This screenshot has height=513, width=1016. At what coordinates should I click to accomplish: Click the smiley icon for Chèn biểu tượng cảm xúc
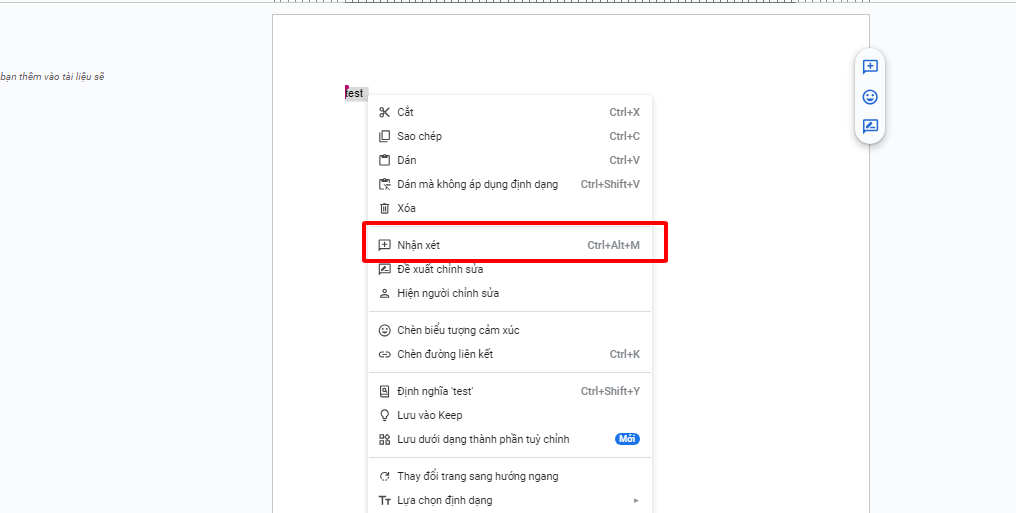click(x=384, y=330)
